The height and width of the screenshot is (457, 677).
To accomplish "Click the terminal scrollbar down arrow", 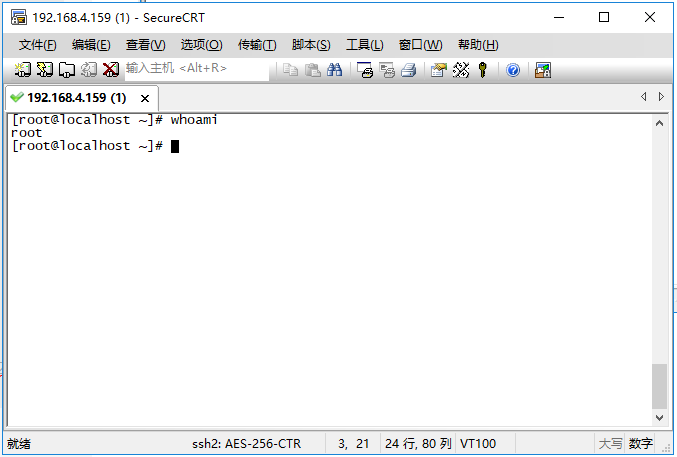I will click(x=659, y=418).
